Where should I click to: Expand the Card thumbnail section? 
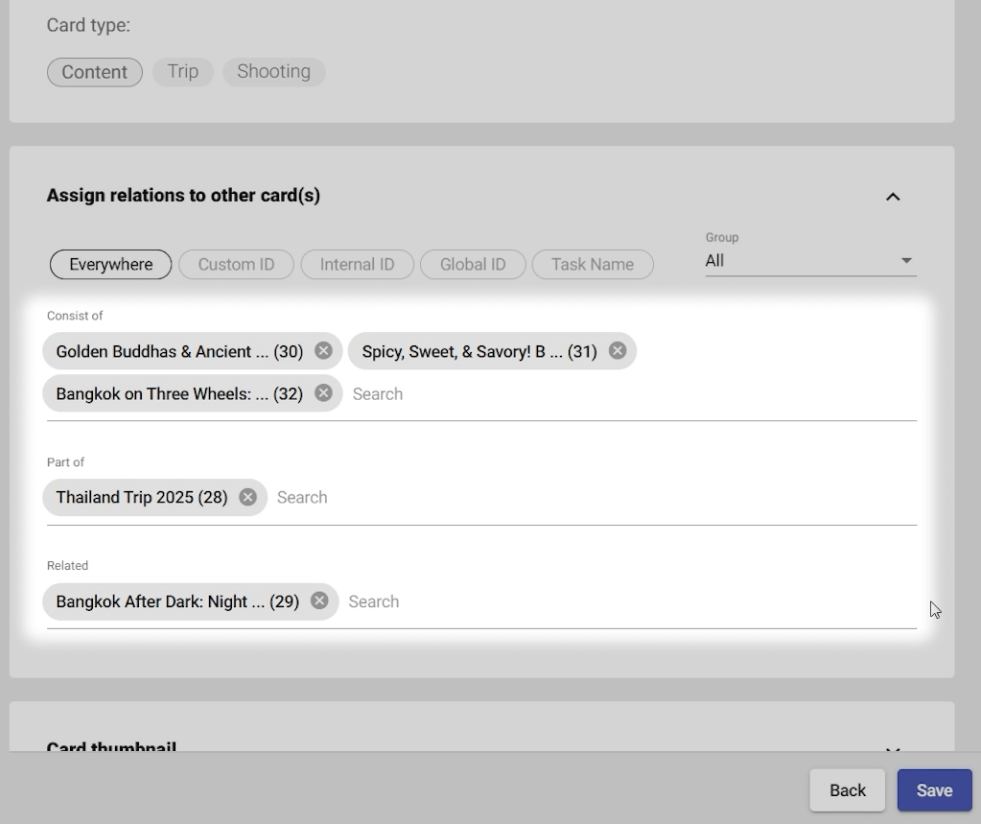coord(893,747)
